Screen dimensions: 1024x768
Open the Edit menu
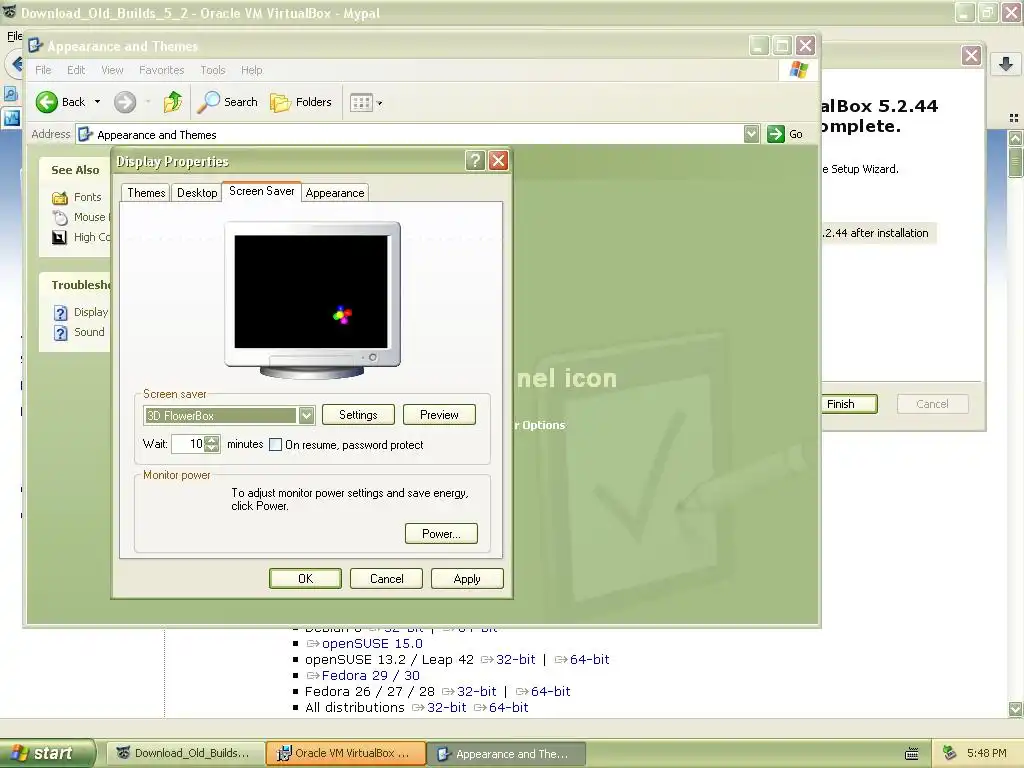(x=76, y=70)
